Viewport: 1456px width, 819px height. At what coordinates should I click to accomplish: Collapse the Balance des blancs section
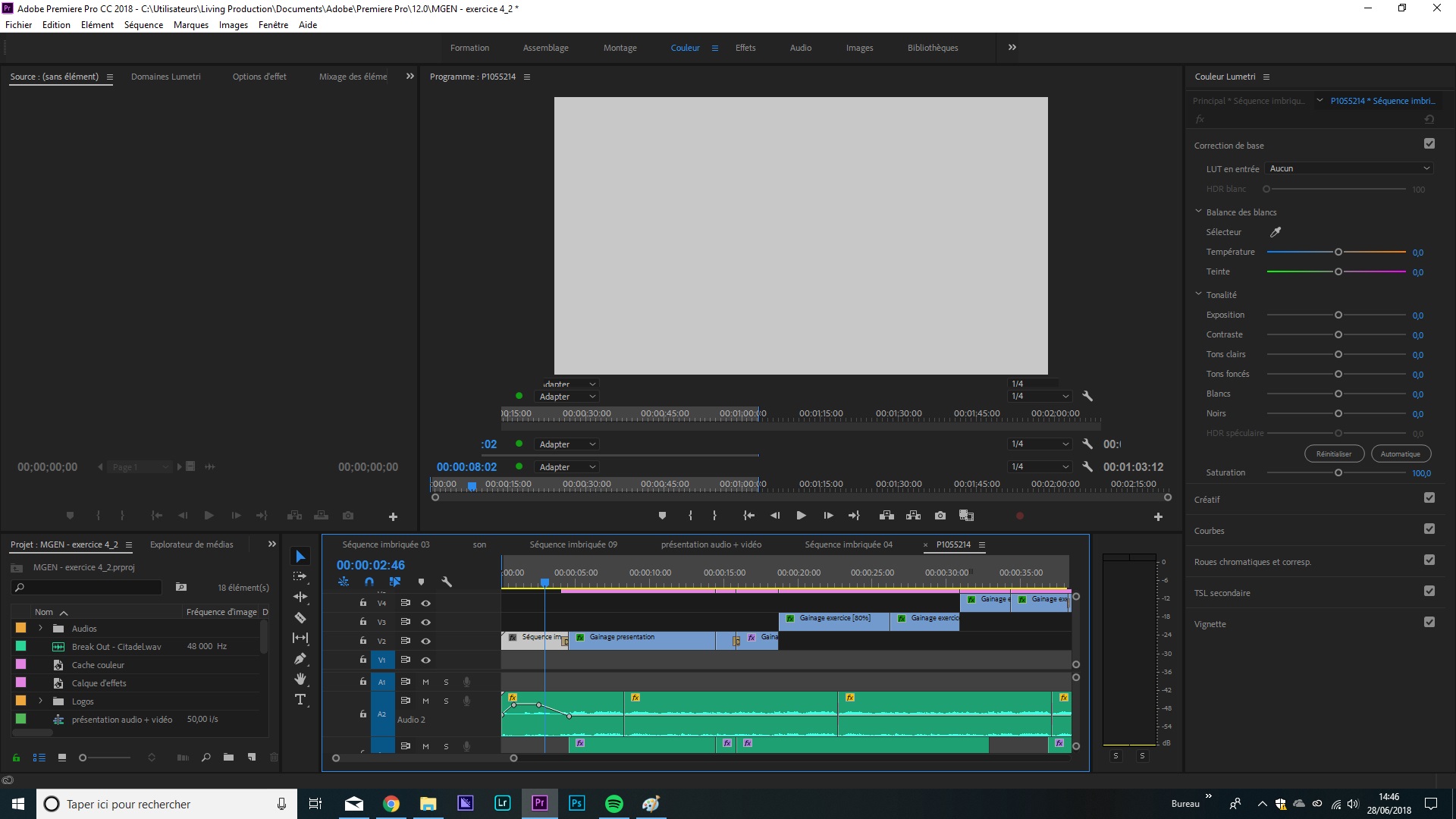[1198, 212]
